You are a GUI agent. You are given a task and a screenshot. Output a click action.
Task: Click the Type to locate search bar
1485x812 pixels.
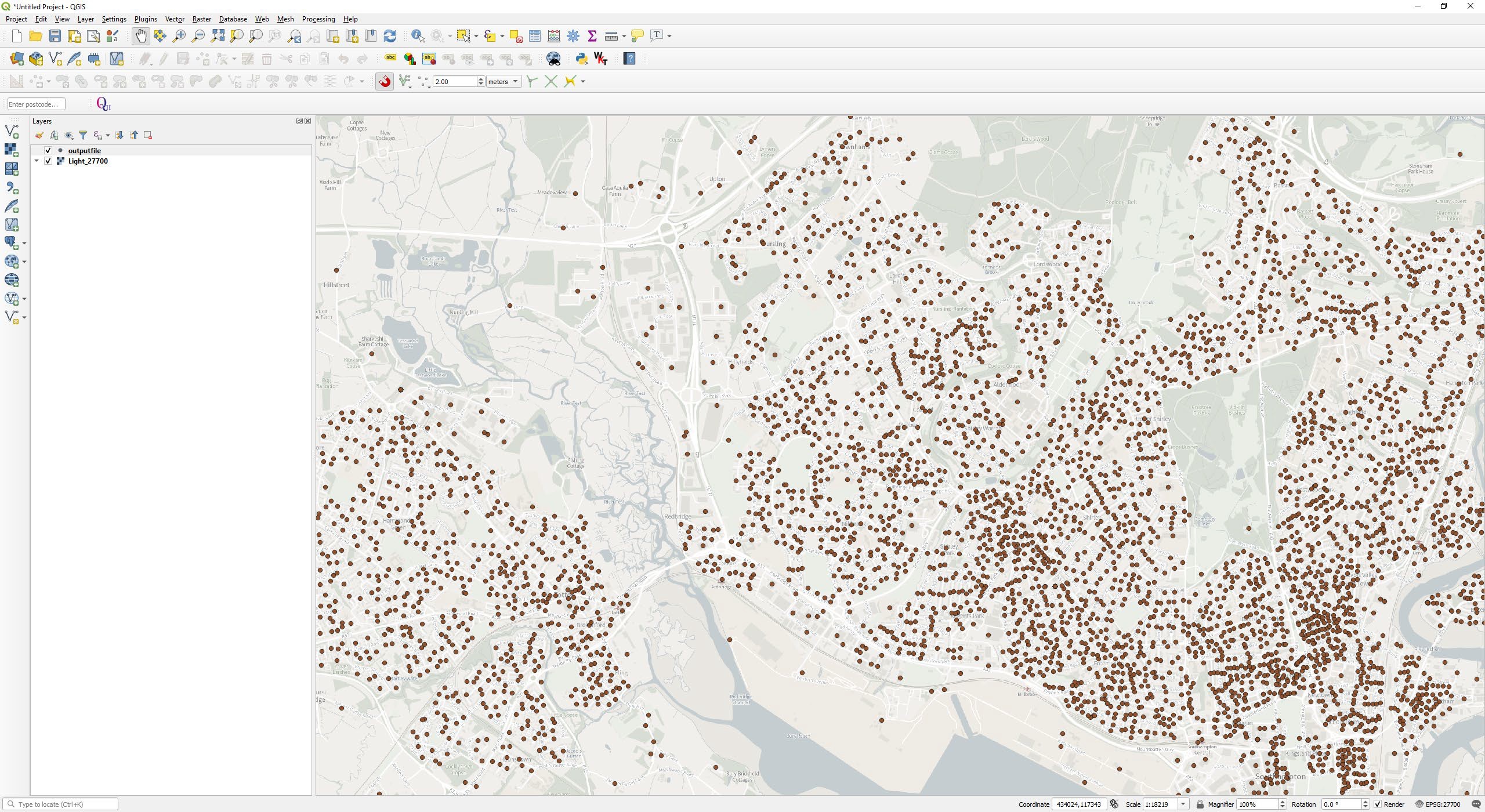pyautogui.click(x=61, y=804)
